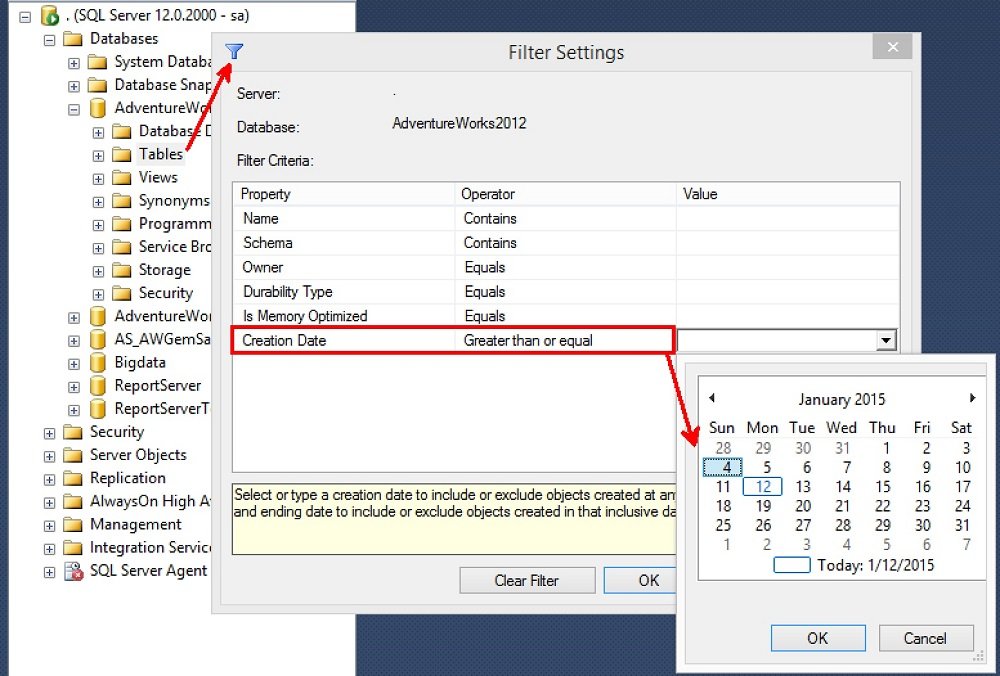Select January 12 in the calendar
The image size is (1000, 676).
coord(763,487)
